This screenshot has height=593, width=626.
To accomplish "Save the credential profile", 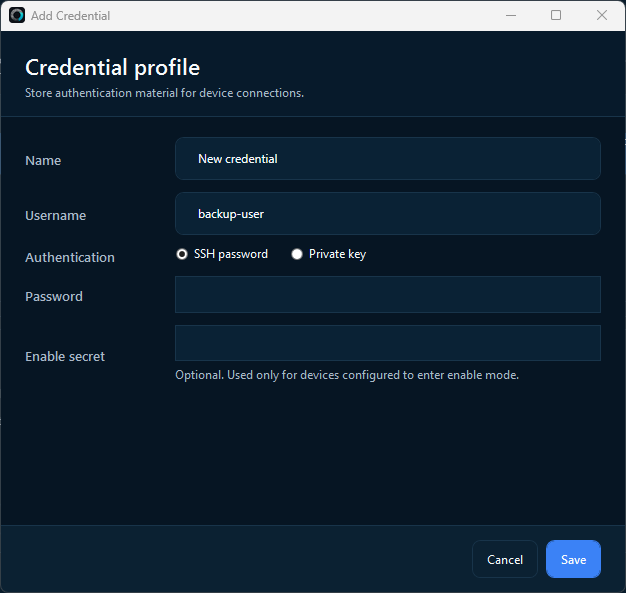I will tap(573, 559).
